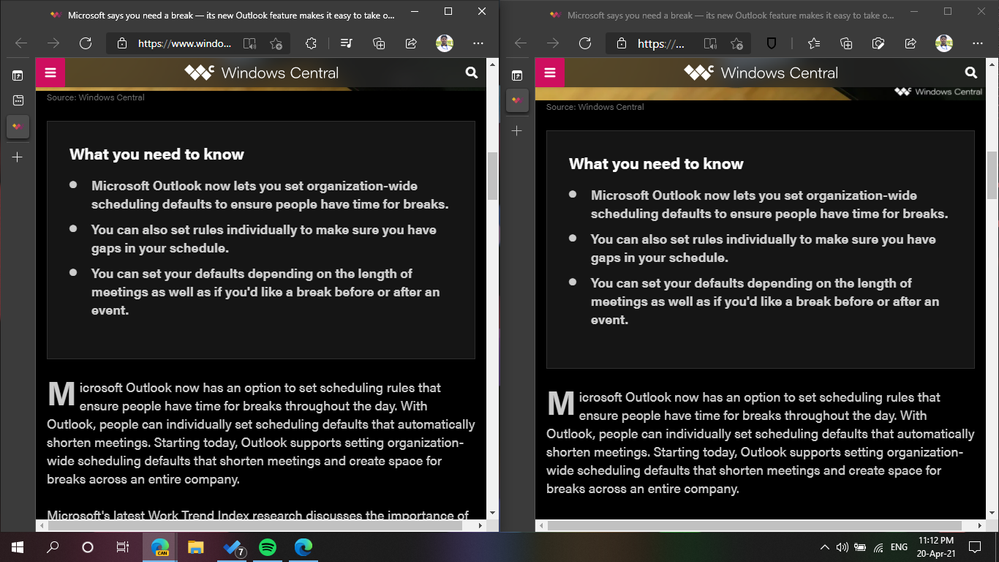
Task: View site info lock icon in right window
Action: coord(621,43)
